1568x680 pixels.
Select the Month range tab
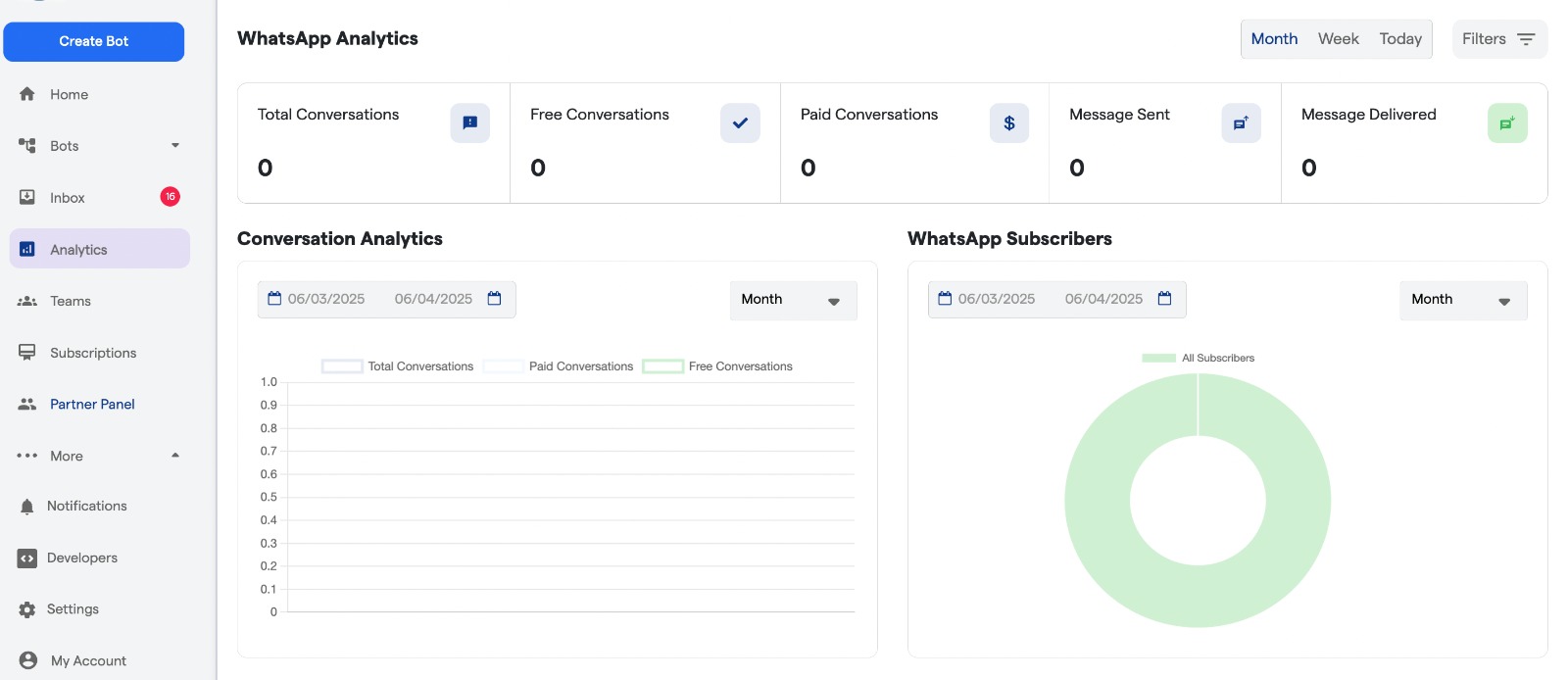tap(1274, 39)
